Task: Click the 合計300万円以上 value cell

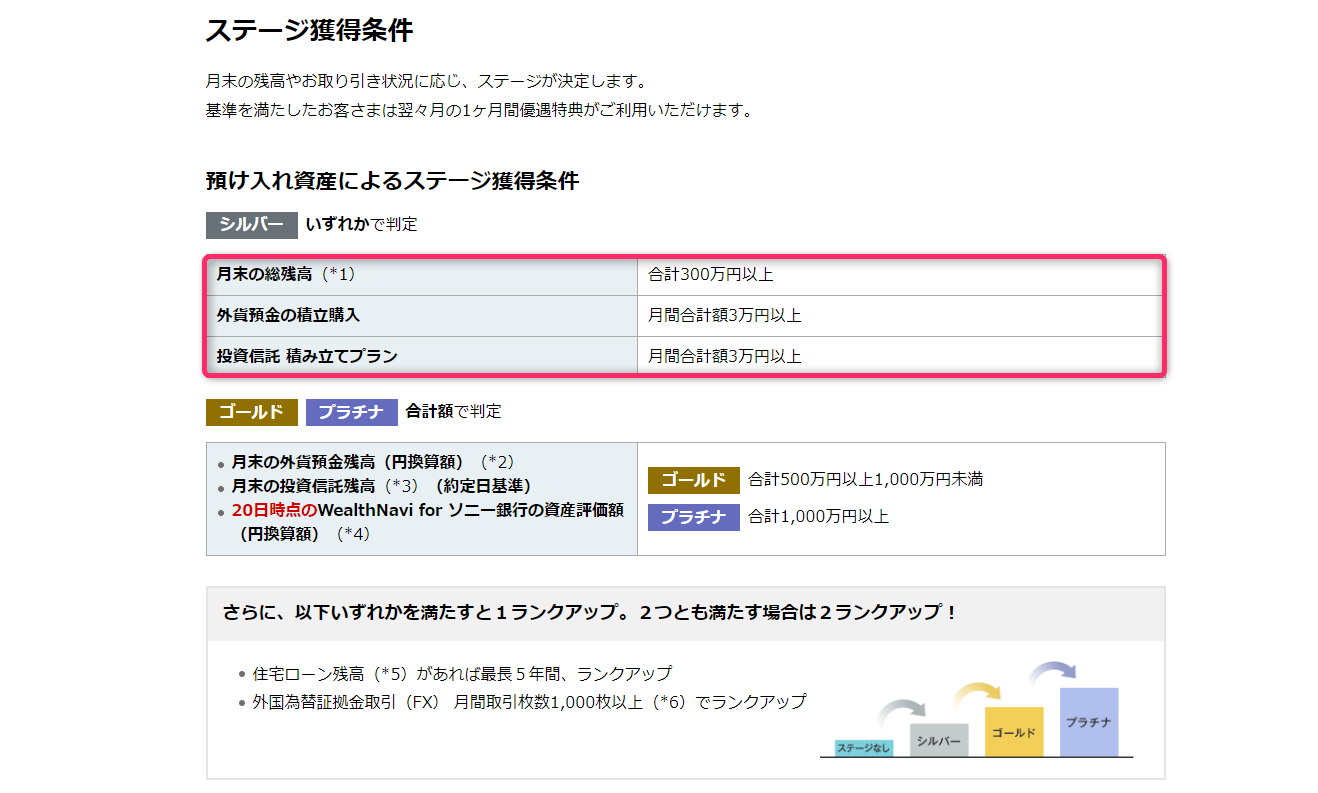Action: coord(712,275)
